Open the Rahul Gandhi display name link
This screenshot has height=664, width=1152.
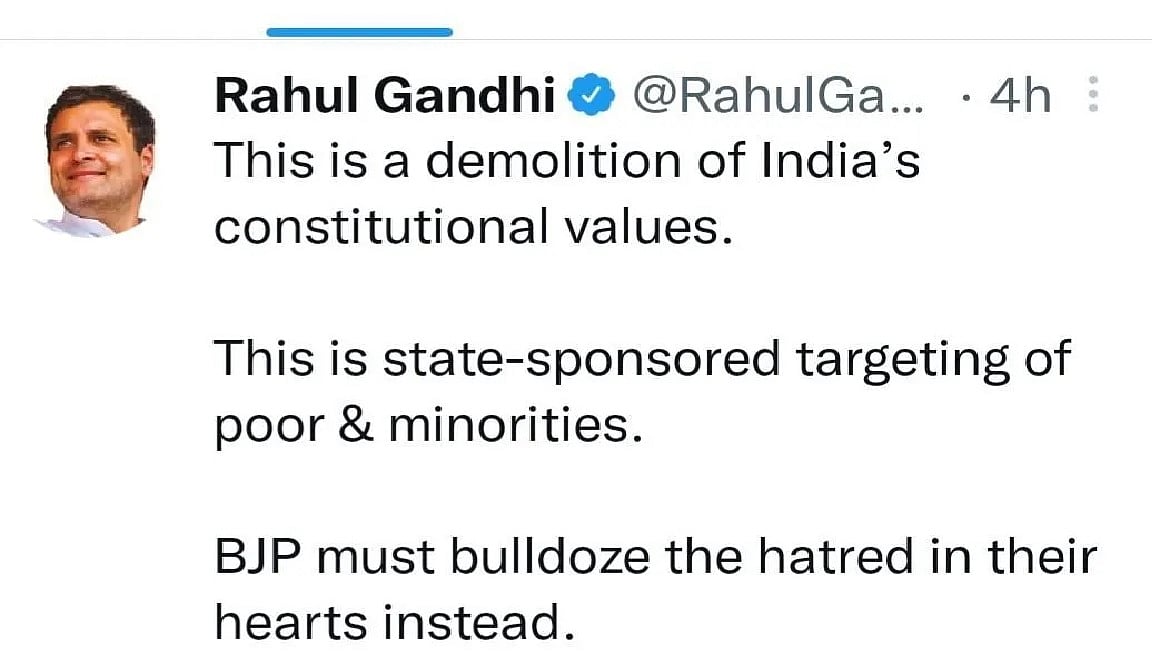385,96
